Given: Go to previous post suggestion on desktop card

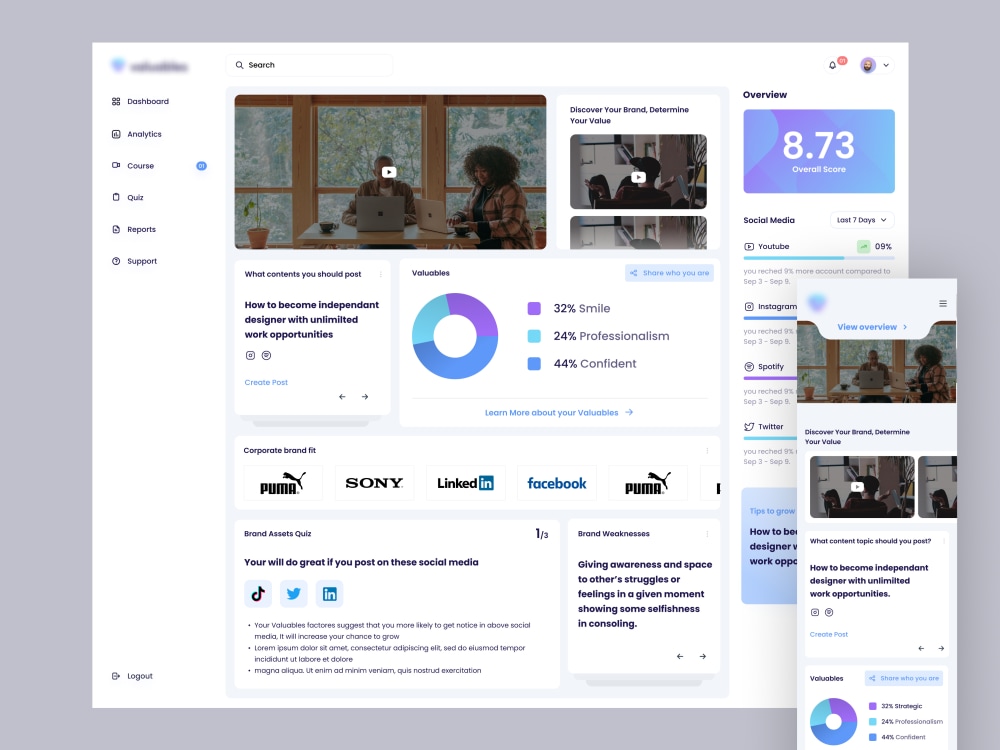Looking at the screenshot, I should click(x=342, y=397).
